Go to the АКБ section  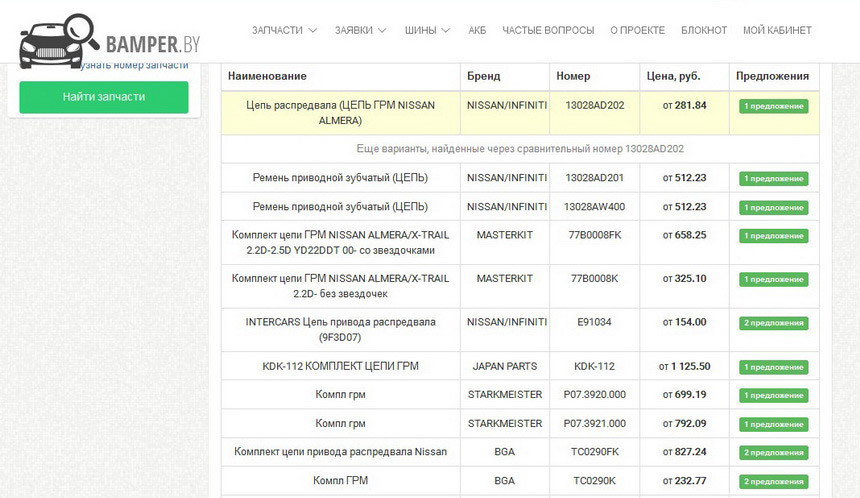(x=477, y=30)
